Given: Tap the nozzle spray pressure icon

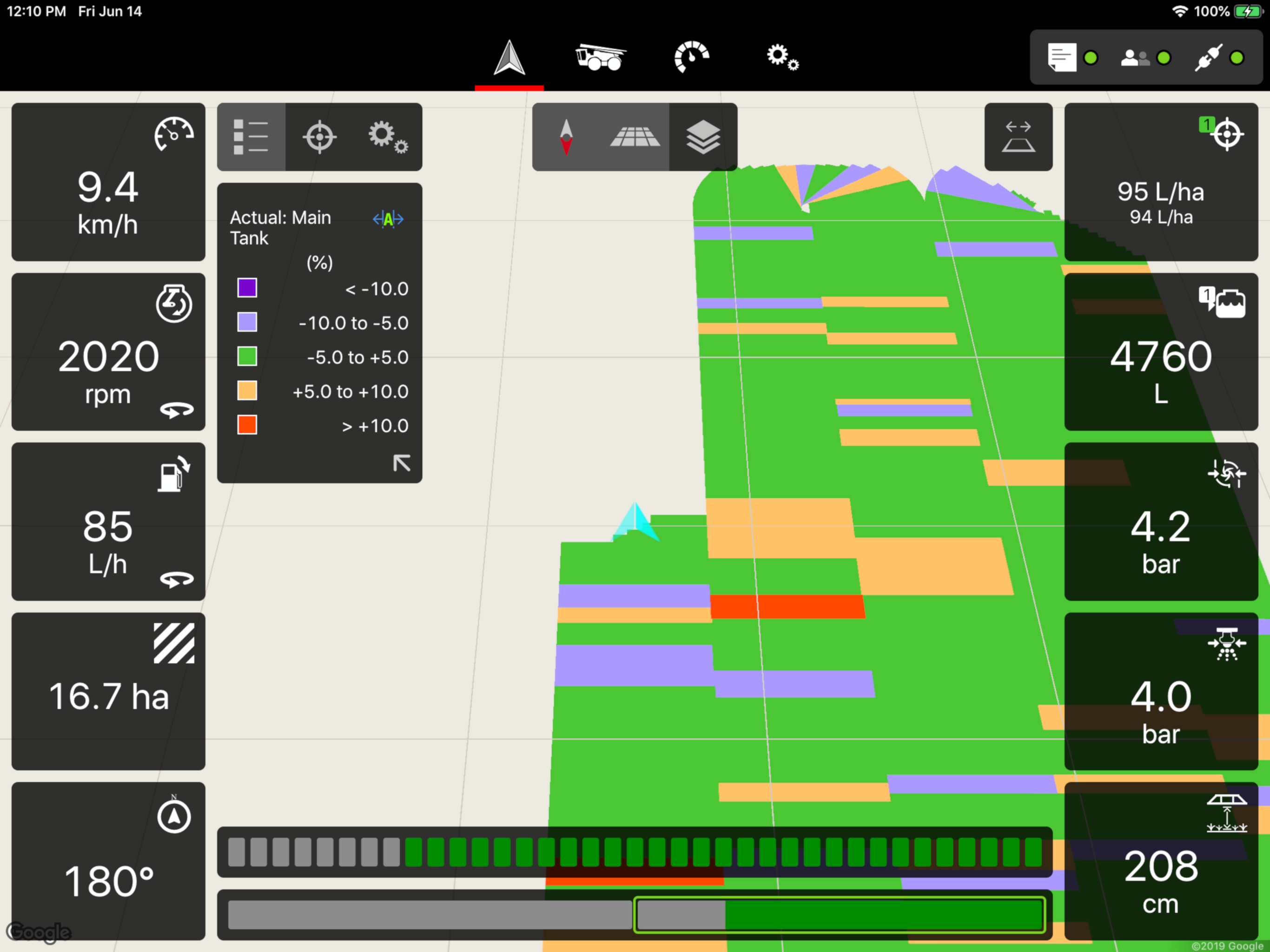Looking at the screenshot, I should click(x=1227, y=644).
